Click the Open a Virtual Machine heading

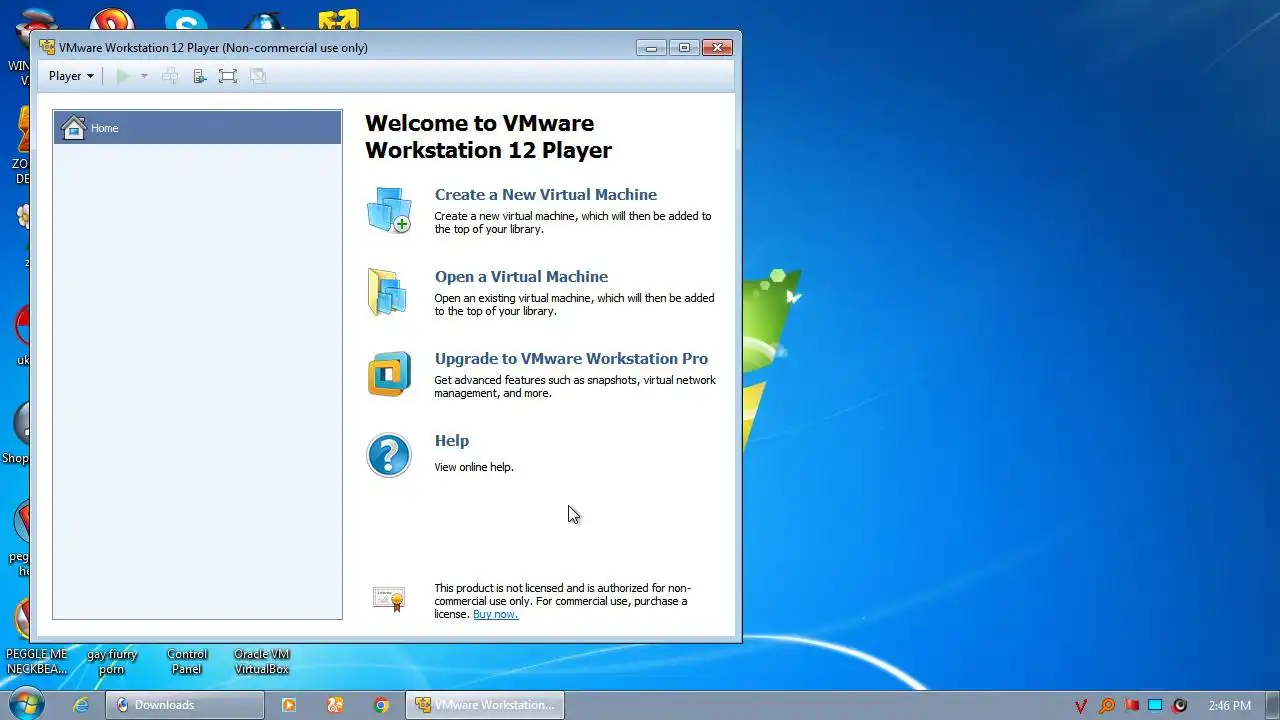tap(521, 276)
